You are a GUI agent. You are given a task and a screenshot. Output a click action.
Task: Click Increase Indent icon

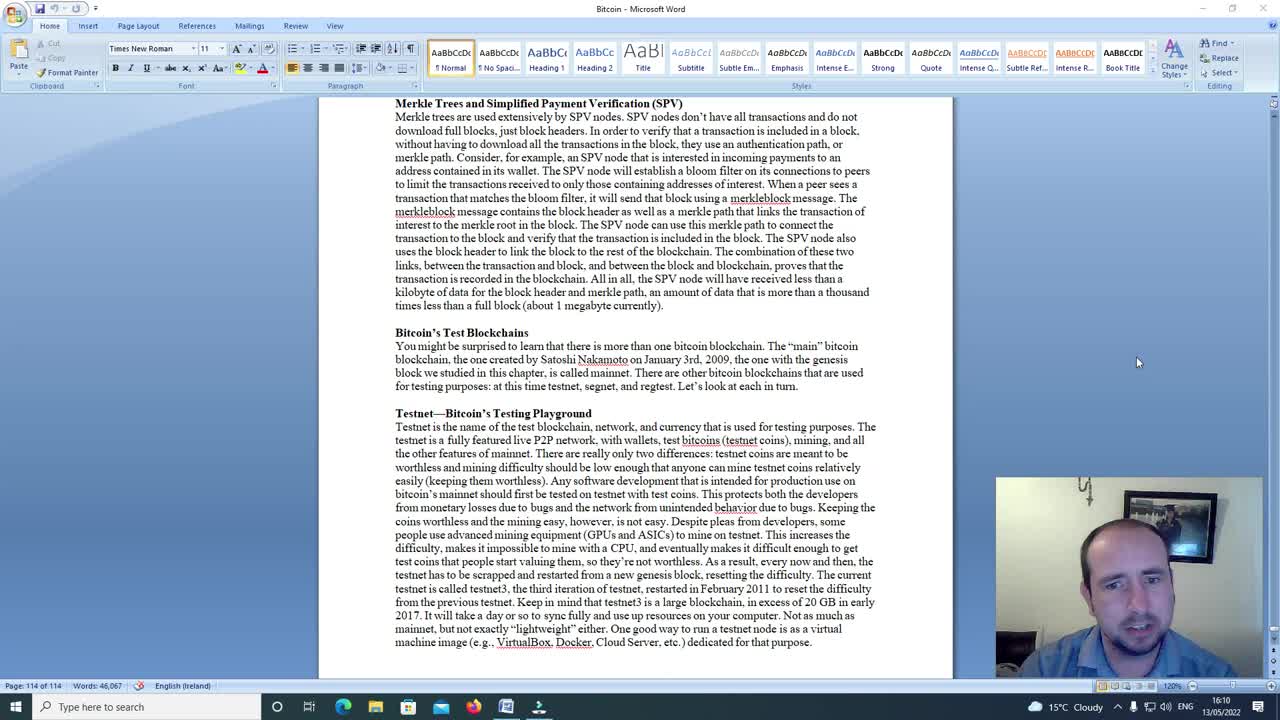pyautogui.click(x=376, y=48)
